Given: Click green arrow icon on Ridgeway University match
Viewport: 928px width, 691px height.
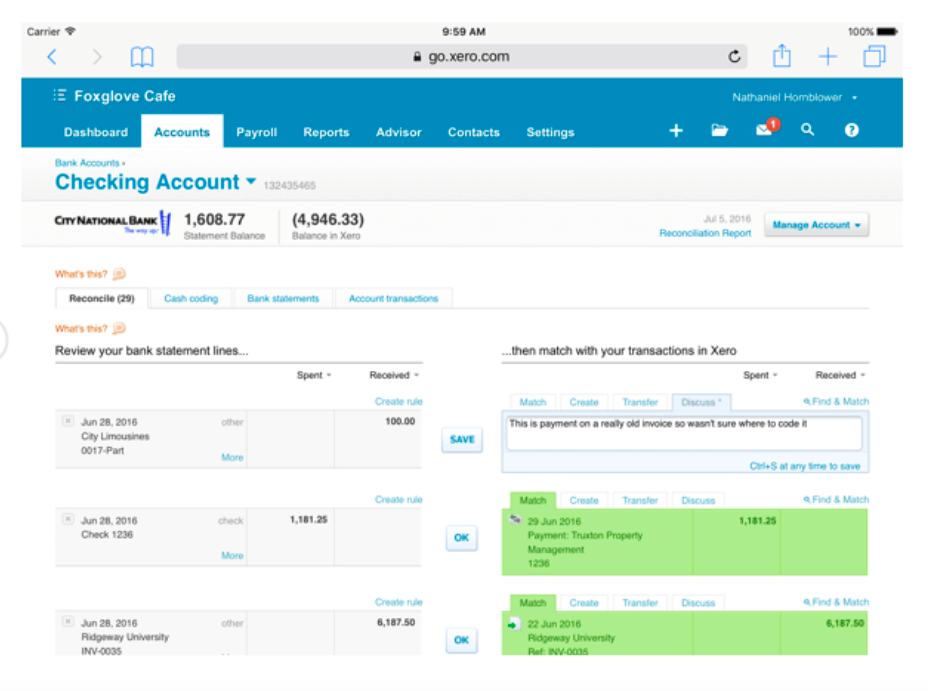Looking at the screenshot, I should click(x=513, y=624).
